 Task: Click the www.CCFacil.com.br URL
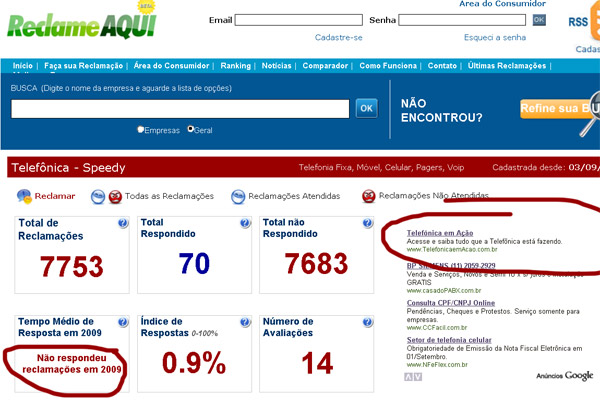(437, 328)
